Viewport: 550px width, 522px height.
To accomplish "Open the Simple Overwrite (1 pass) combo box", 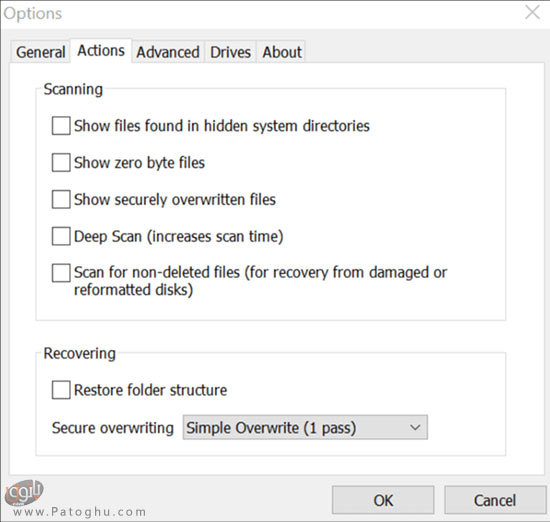I will coord(305,428).
